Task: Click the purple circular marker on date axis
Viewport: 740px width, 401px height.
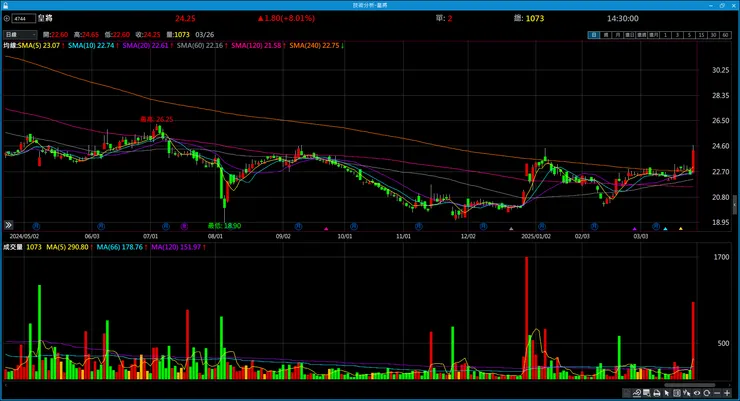Action: (184, 226)
